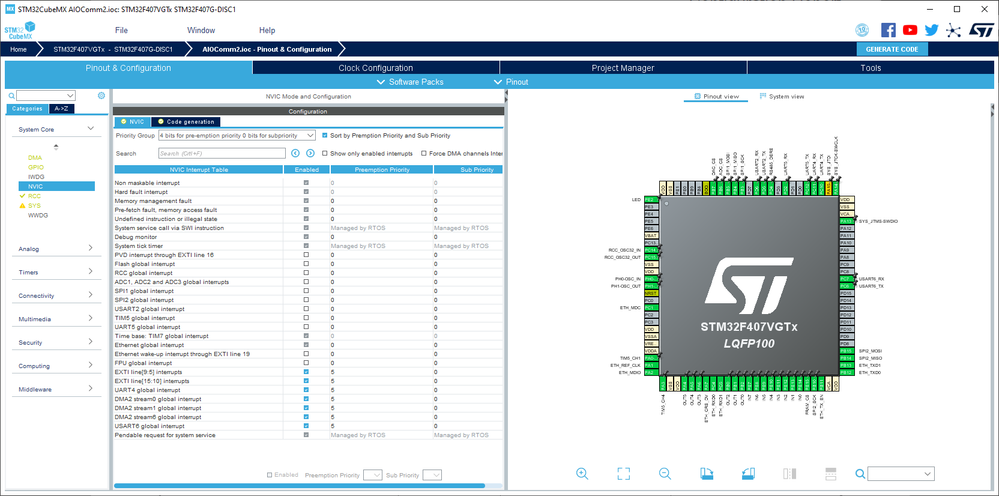Open the categories settings gear icon
The height and width of the screenshot is (496, 999).
101,96
